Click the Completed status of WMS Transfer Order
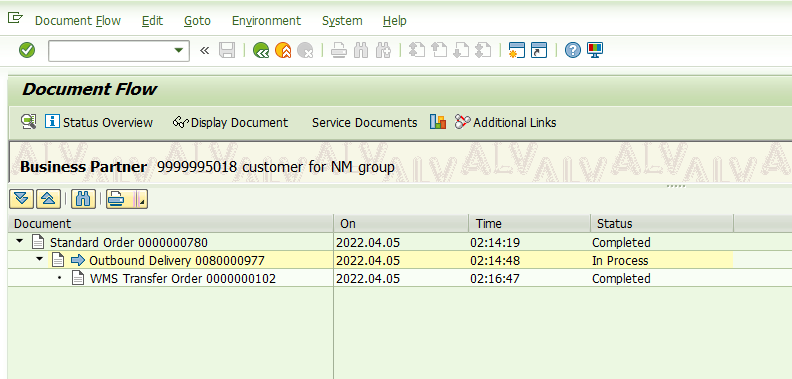This screenshot has height=379, width=792. (621, 279)
